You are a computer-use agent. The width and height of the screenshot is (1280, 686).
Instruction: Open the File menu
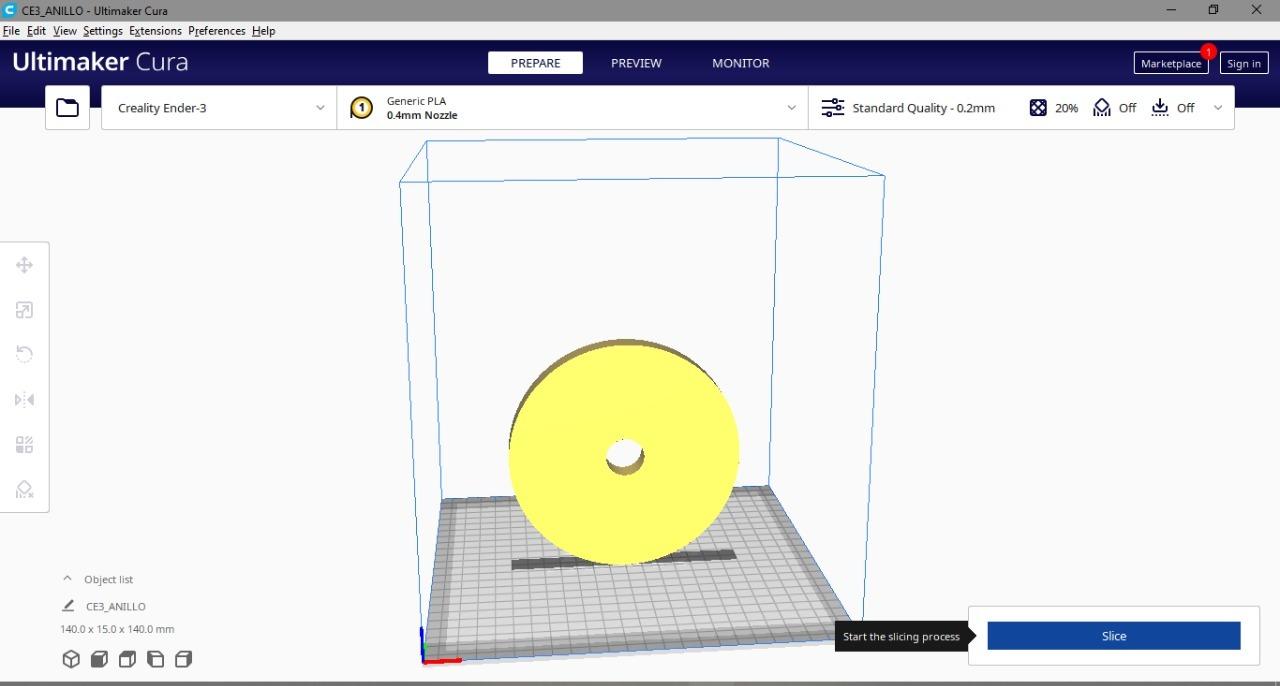coord(11,31)
